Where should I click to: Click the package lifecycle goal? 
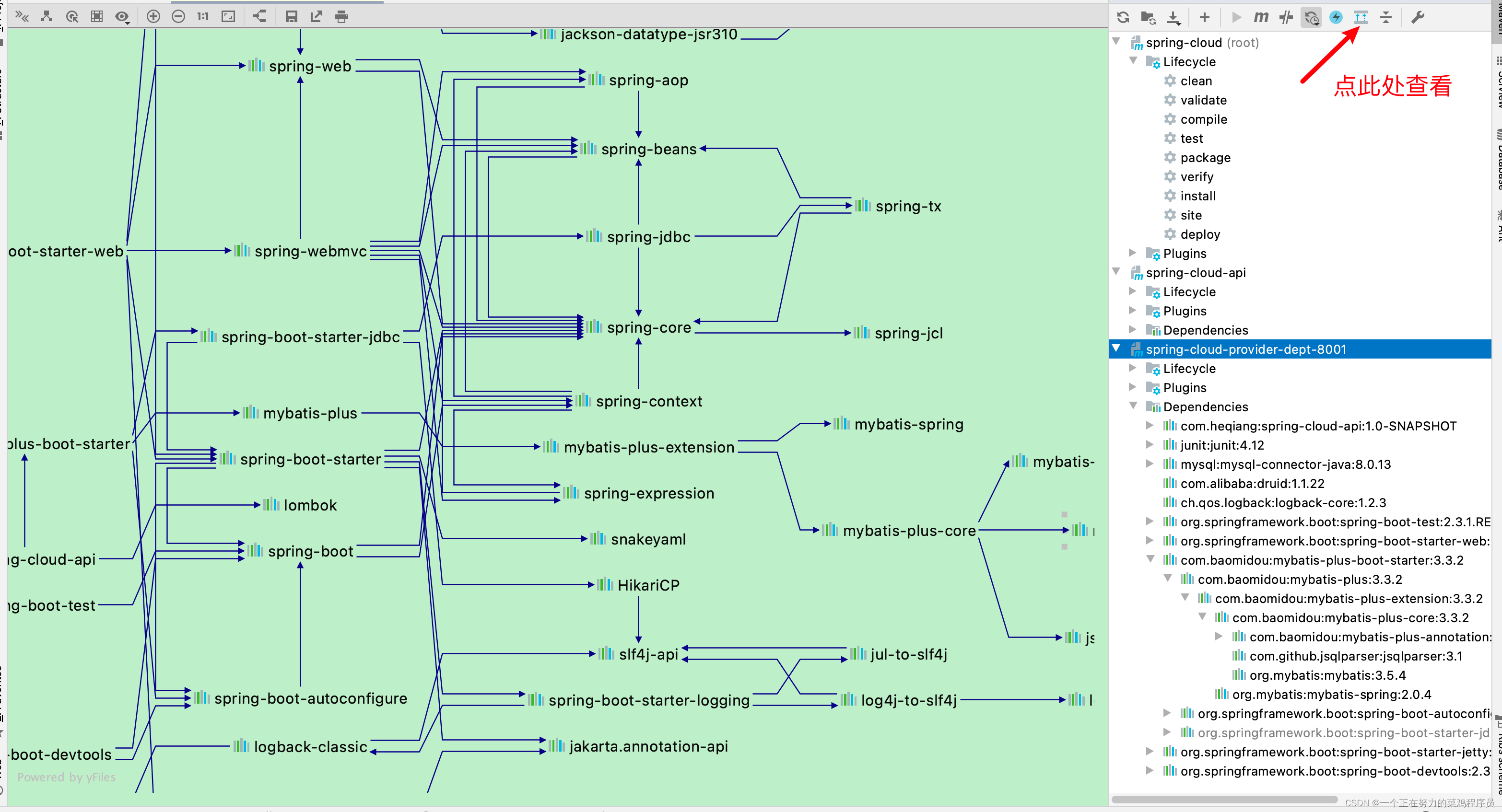[1205, 157]
